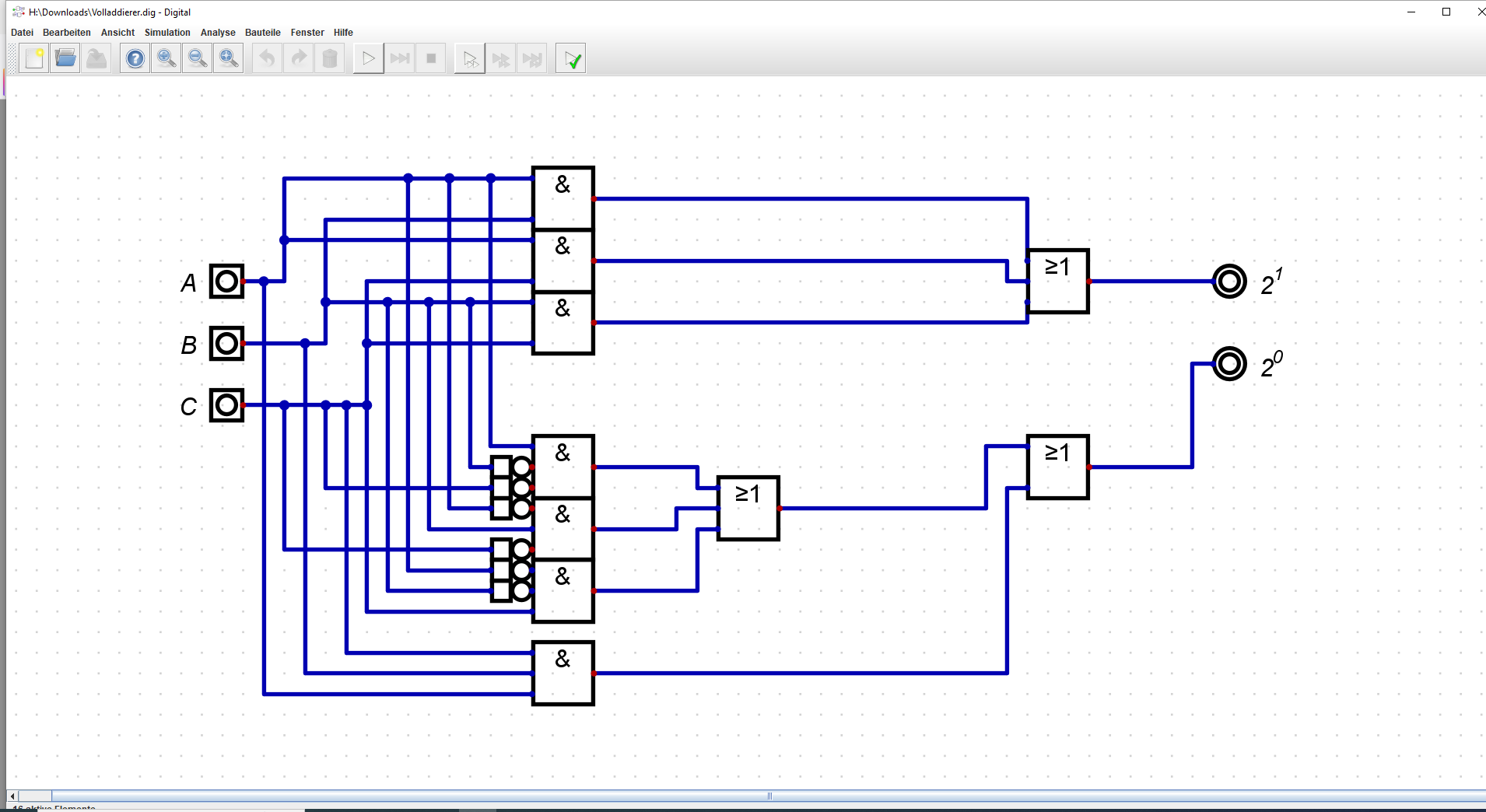The width and height of the screenshot is (1486, 812).
Task: Zoom in with the magnifier plus icon
Action: [x=166, y=58]
